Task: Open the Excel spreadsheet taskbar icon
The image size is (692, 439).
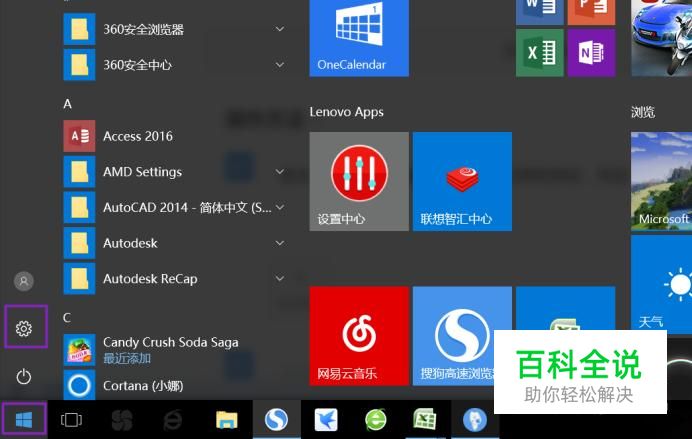Action: pos(425,420)
